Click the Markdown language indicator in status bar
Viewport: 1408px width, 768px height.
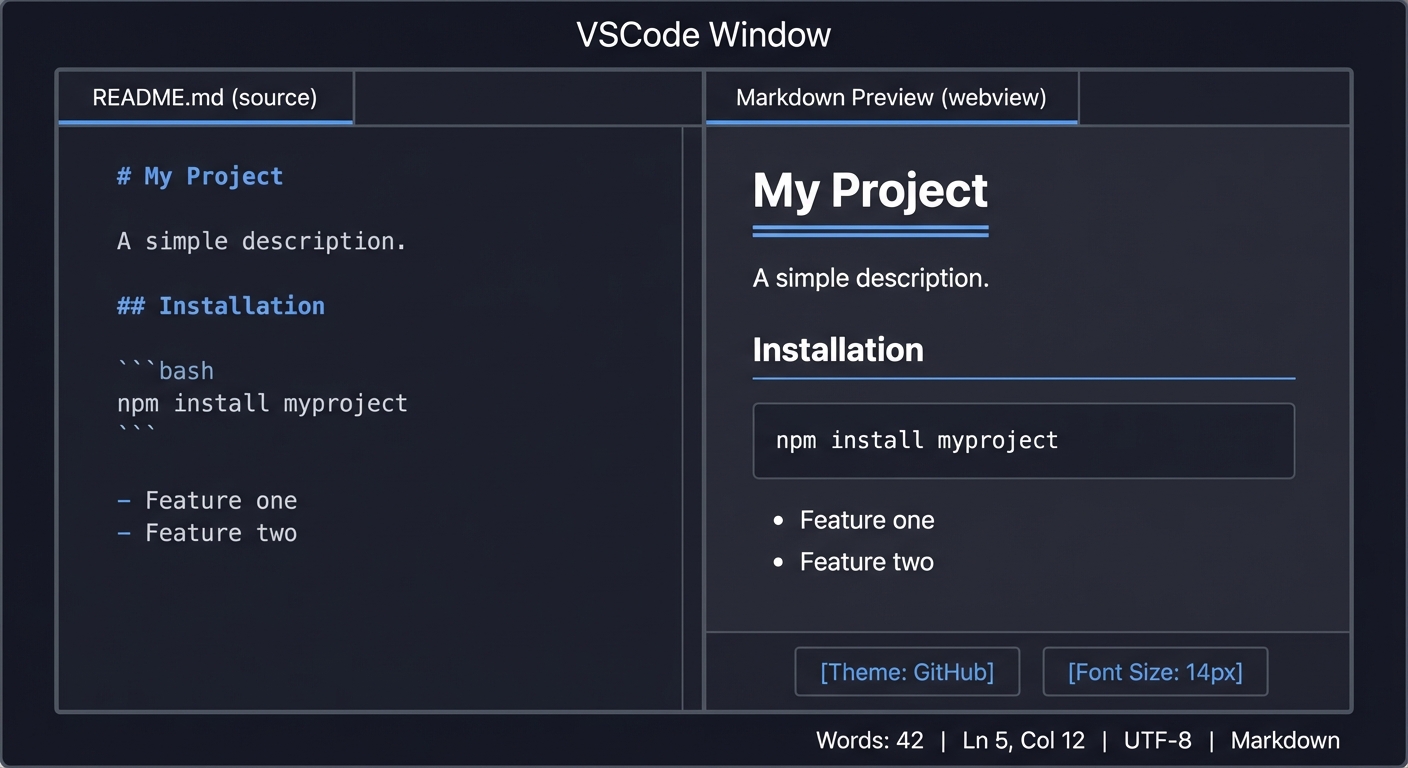[x=1285, y=740]
